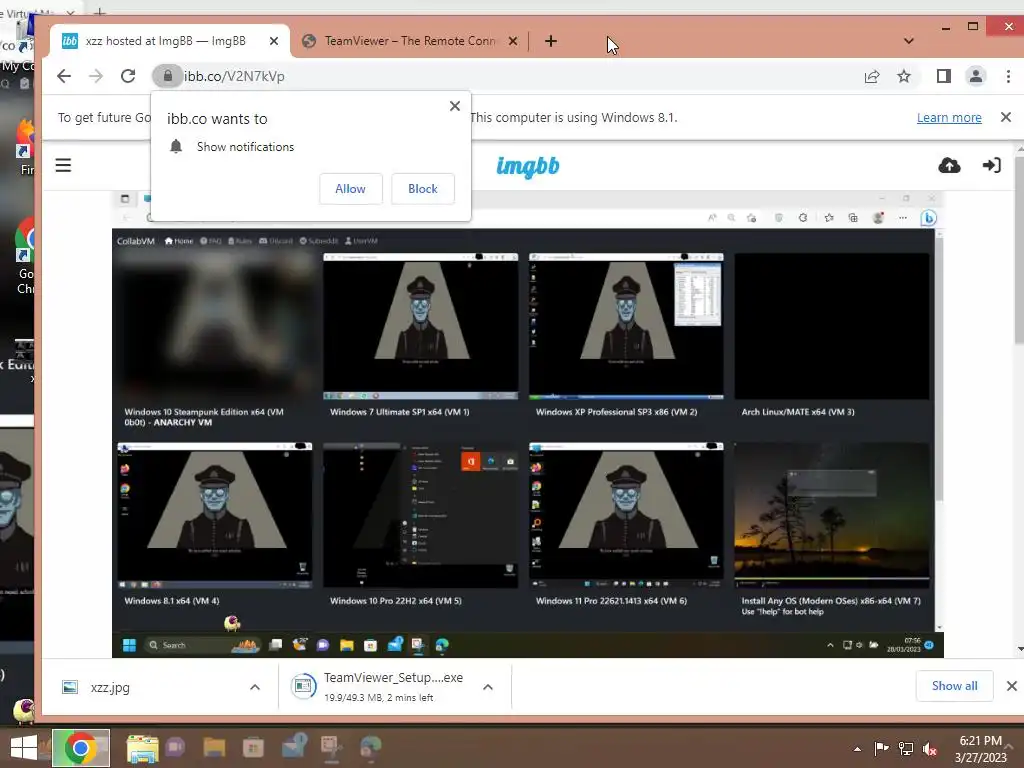Go back with the browser back arrow
The image size is (1024, 768).
point(63,76)
